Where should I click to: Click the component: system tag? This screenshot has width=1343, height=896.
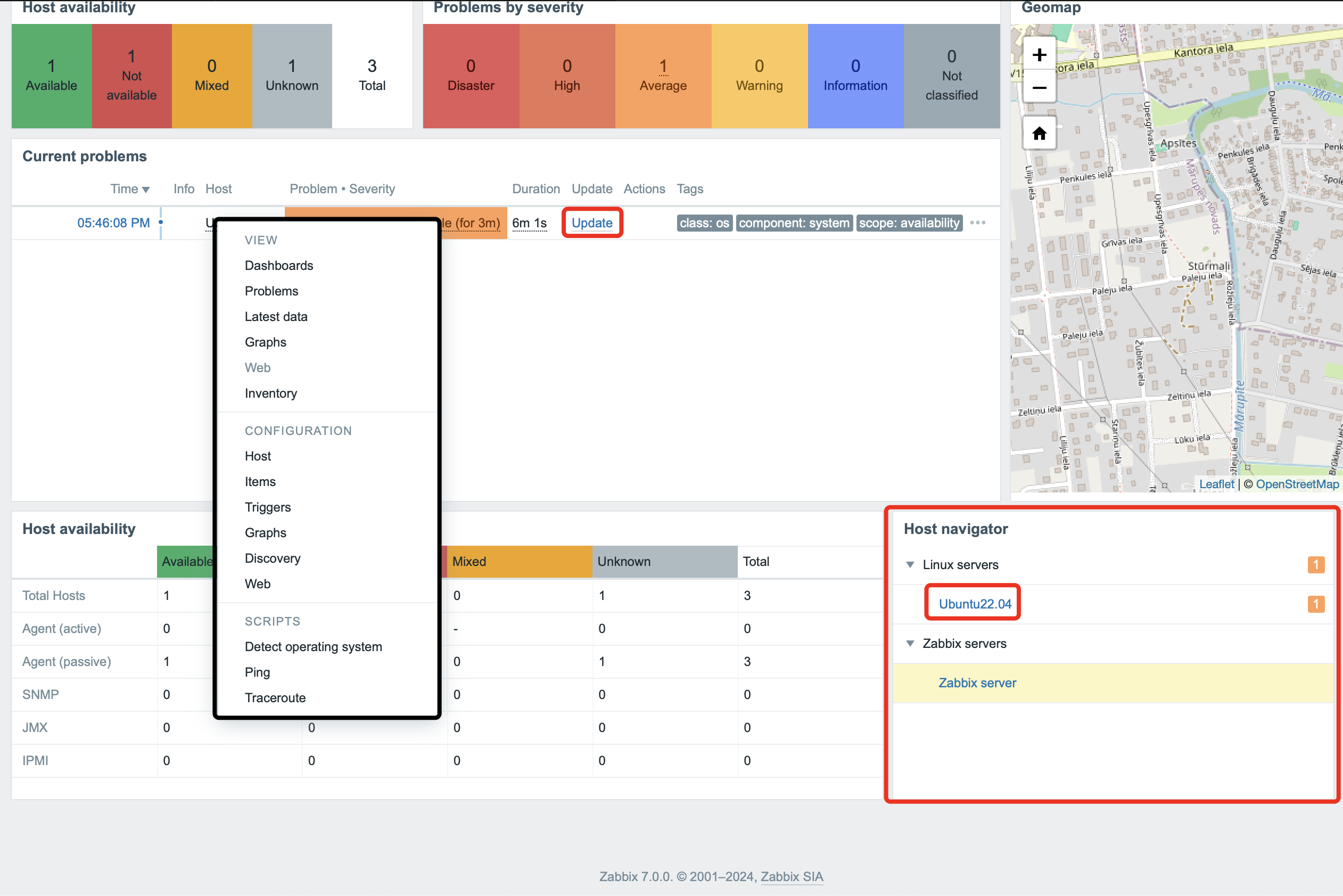click(794, 223)
